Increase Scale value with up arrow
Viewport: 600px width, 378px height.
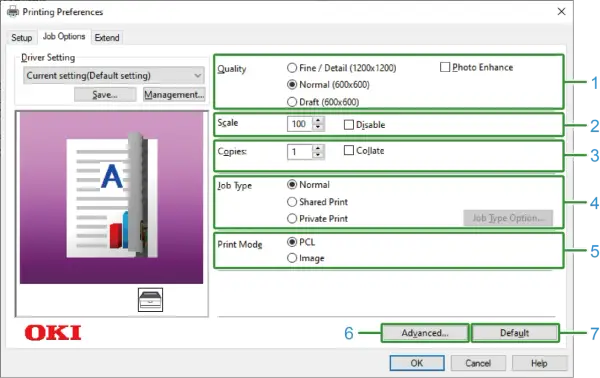pos(318,121)
